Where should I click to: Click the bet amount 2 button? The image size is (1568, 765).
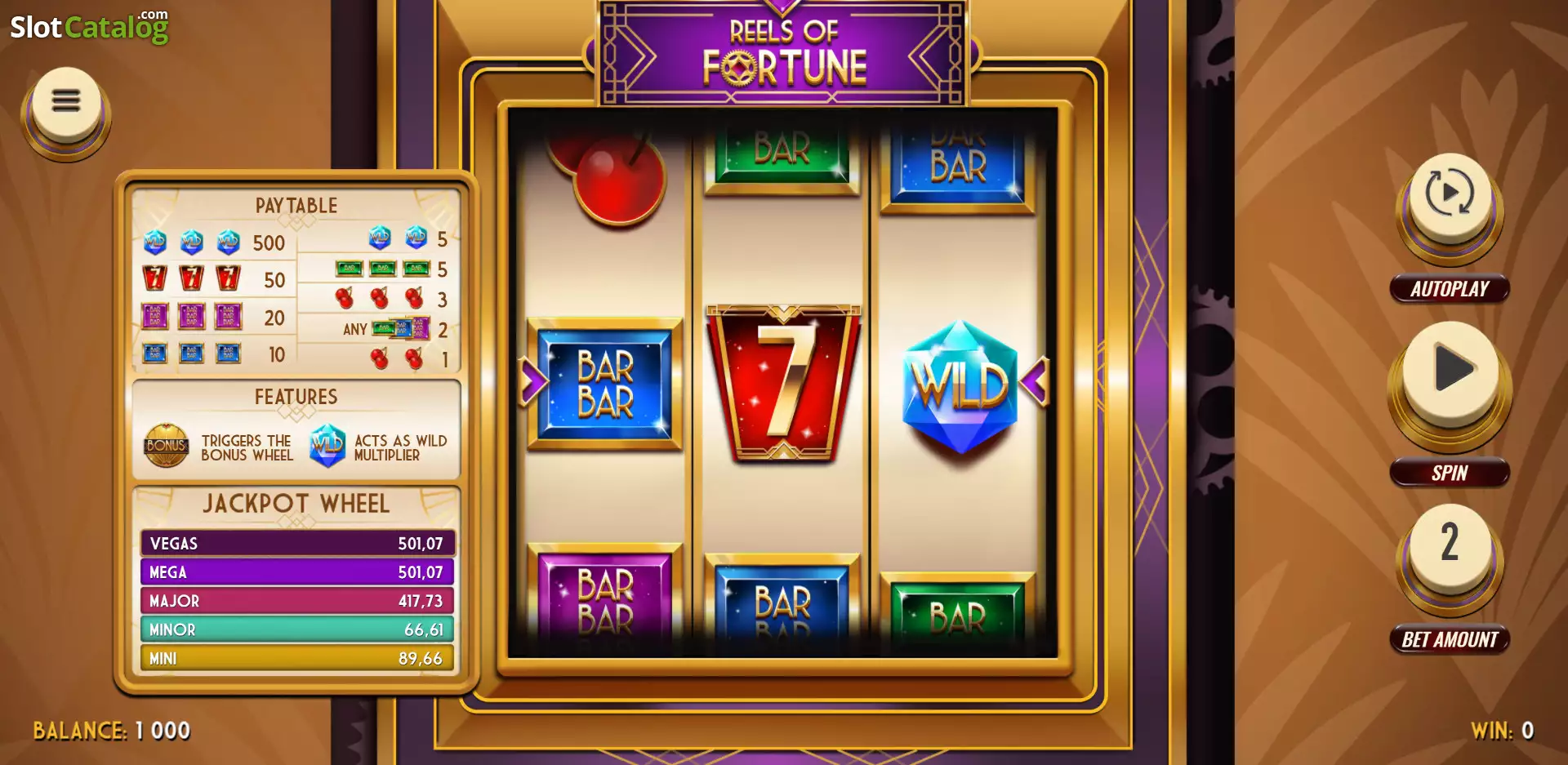point(1450,544)
